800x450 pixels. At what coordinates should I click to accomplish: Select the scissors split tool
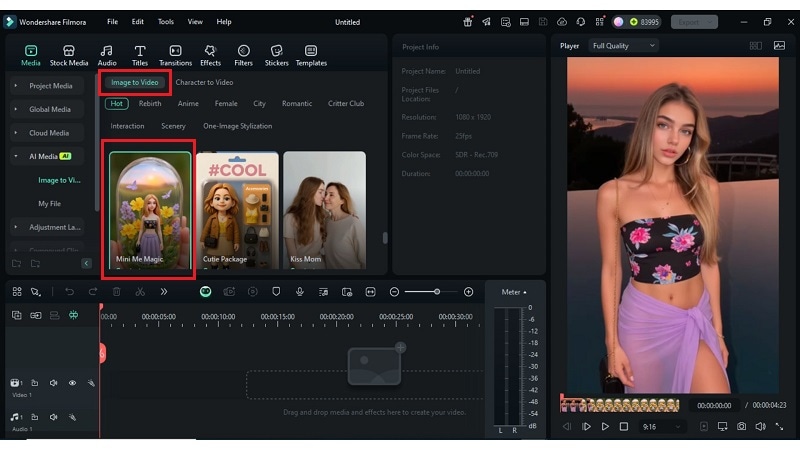click(140, 292)
